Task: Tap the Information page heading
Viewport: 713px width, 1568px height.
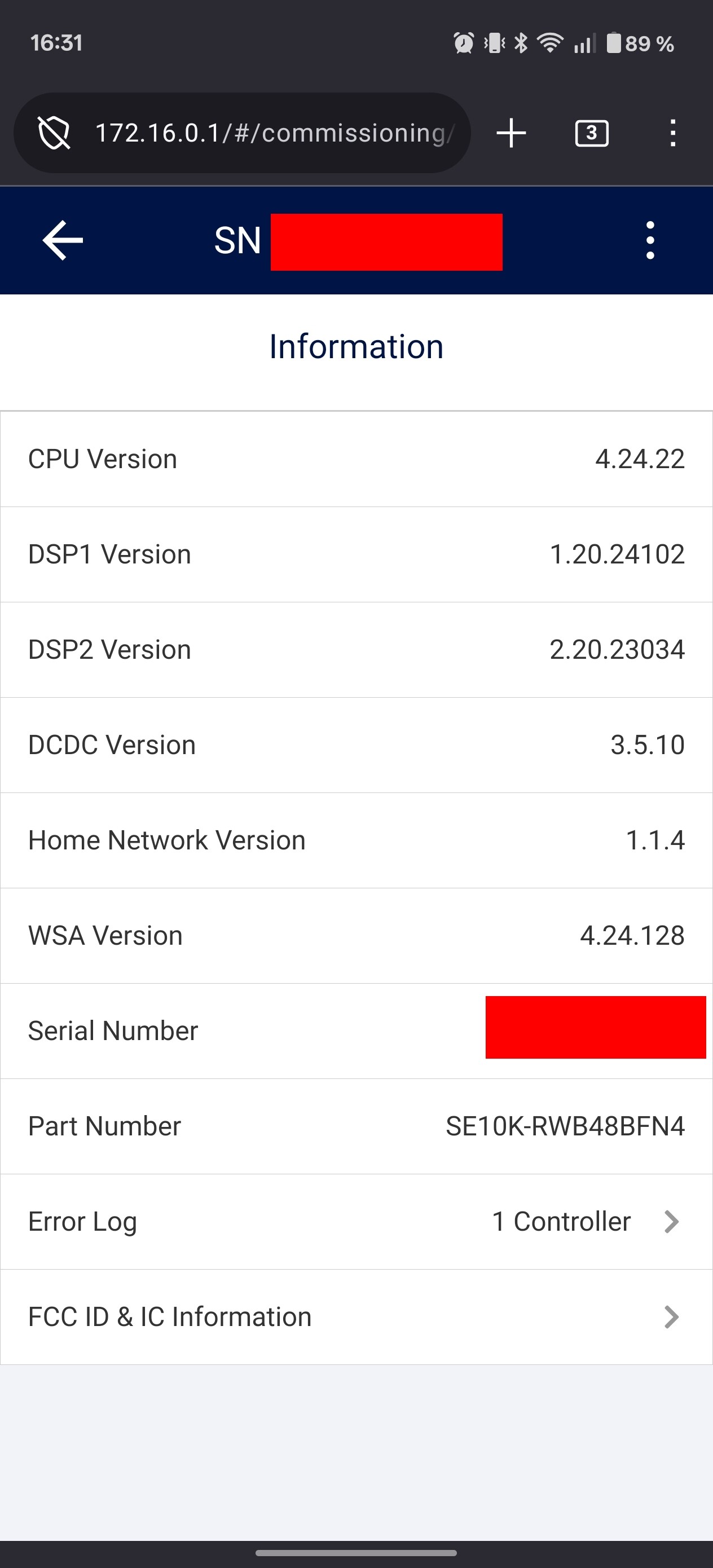Action: coord(356,346)
